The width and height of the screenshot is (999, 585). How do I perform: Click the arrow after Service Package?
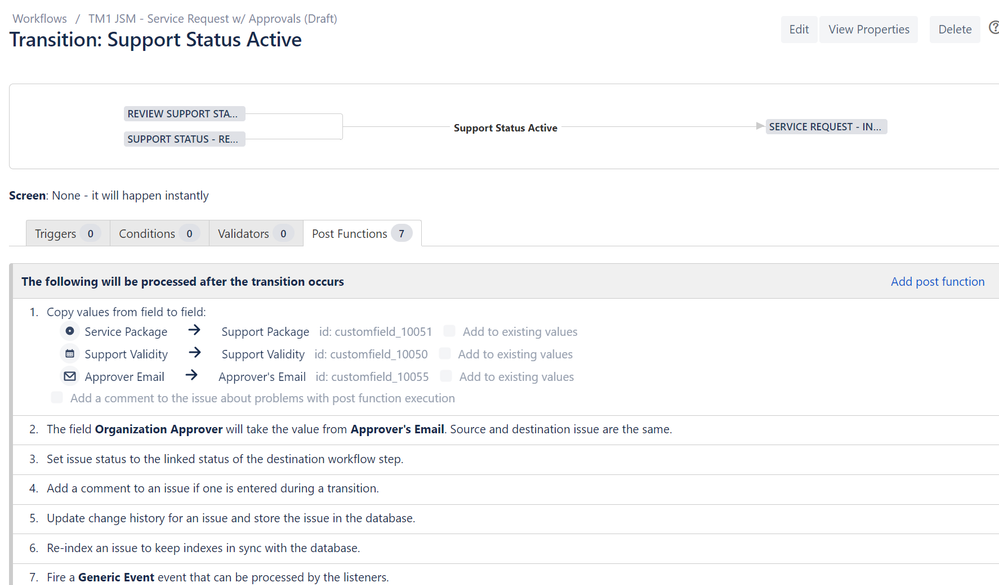[194, 330]
